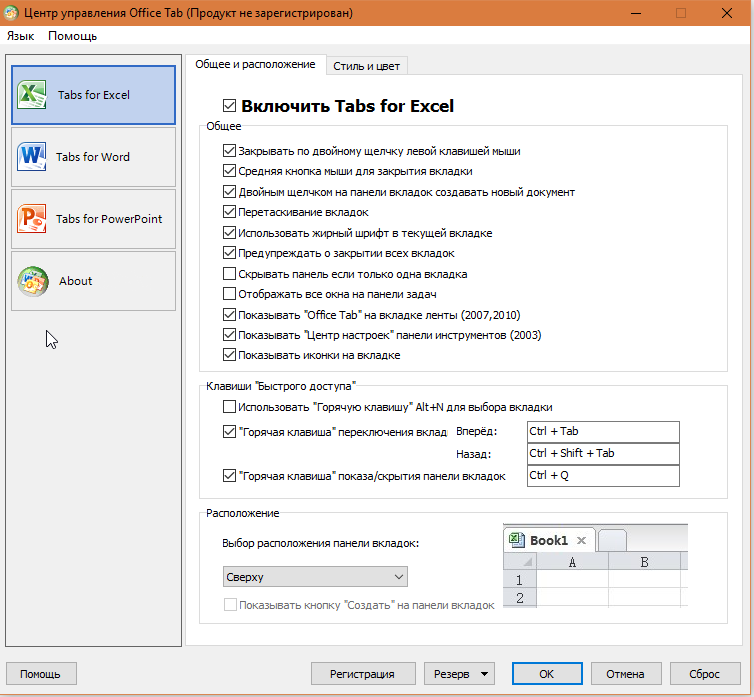Uncheck Предупреждать о закрытии всех вкладок
The height and width of the screenshot is (697, 754).
pos(229,253)
